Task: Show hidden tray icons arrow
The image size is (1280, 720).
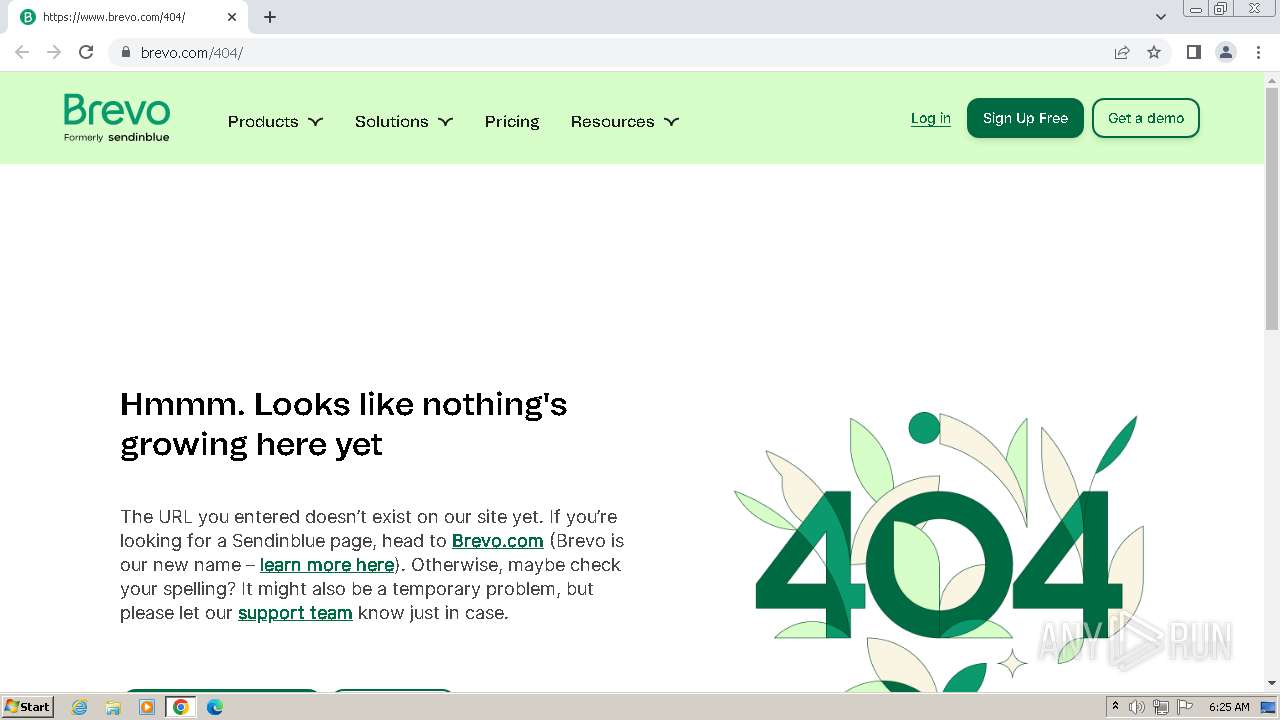Action: (1115, 706)
